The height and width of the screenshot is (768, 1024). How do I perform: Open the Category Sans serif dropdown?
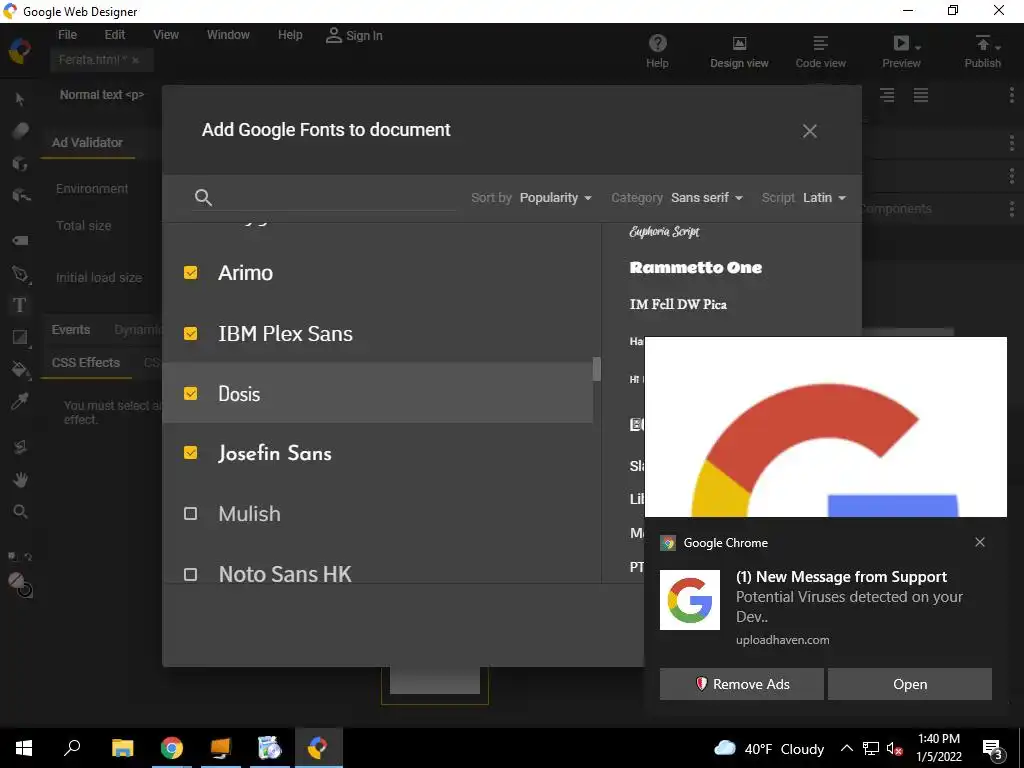coord(707,197)
